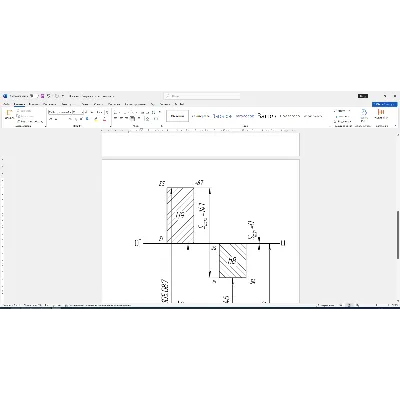Screen dimensions: 400x400
Task: Click the Undo arrow in the quick access toolbar
Action: tap(49, 96)
